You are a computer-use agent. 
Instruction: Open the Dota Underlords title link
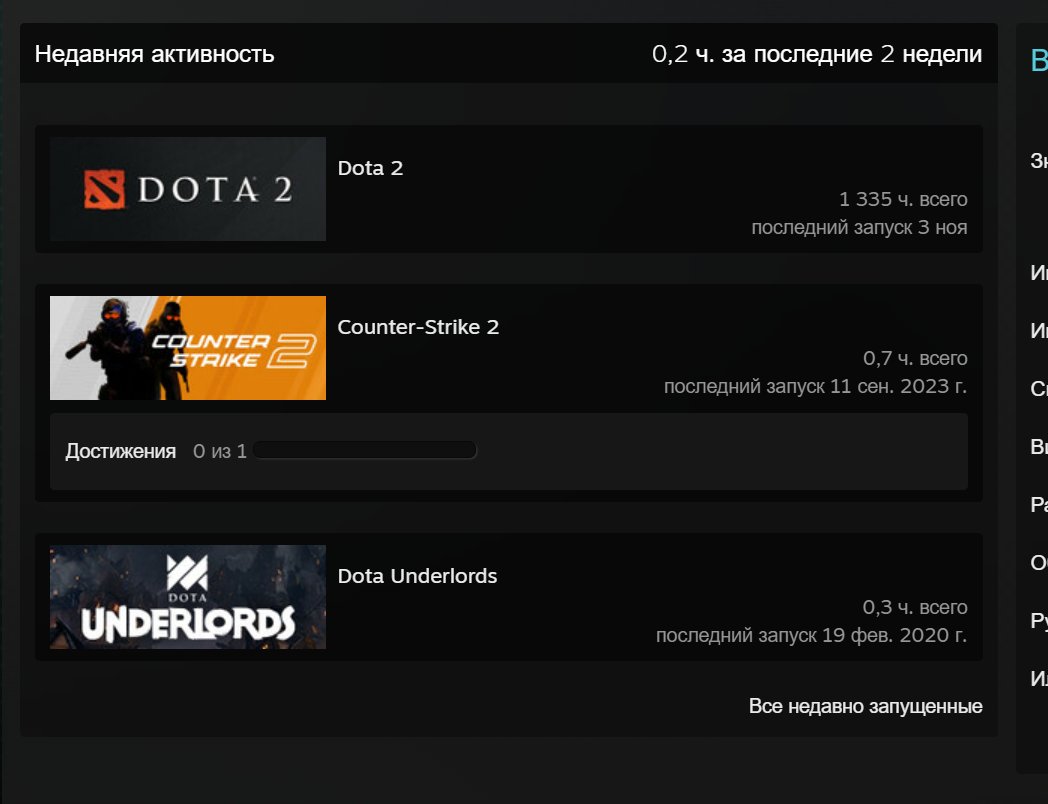417,576
